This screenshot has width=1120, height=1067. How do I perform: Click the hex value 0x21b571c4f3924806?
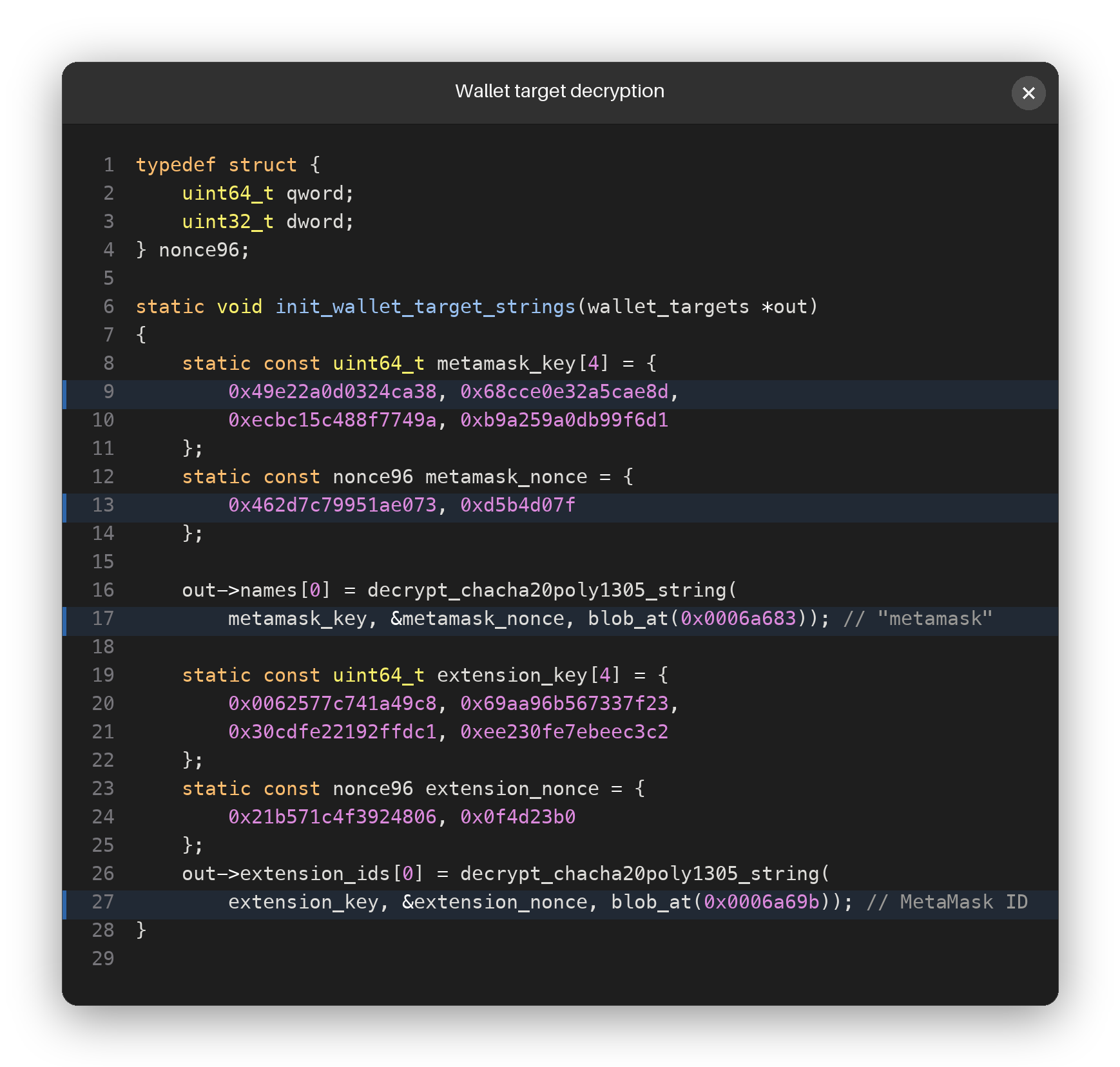(x=333, y=817)
